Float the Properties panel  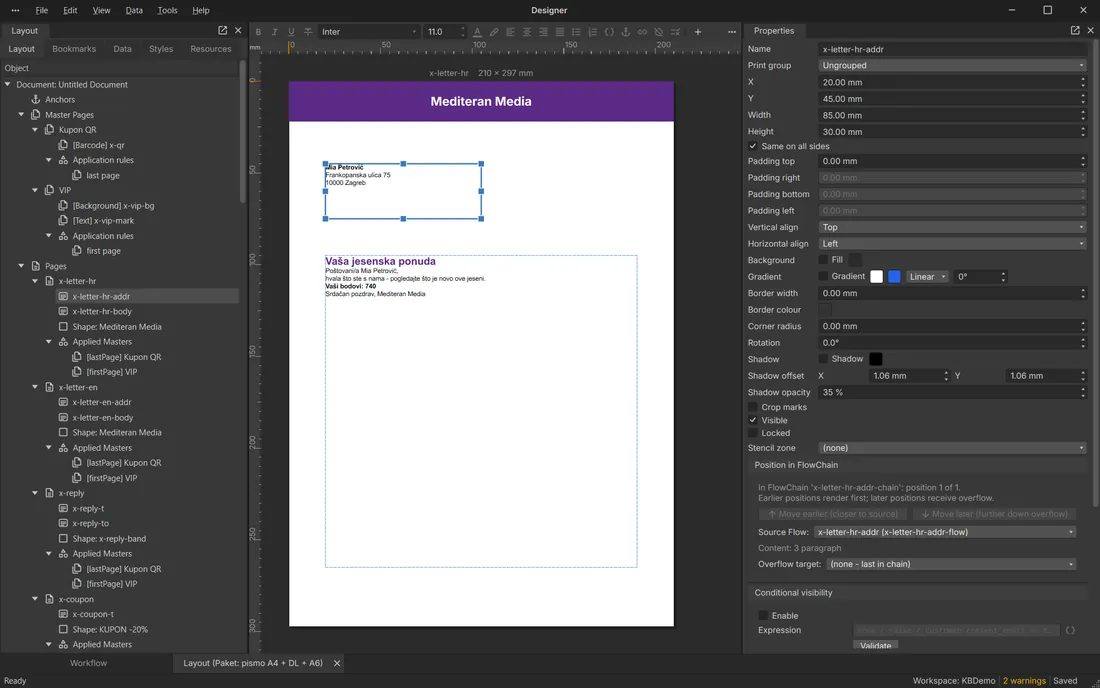coord(1075,30)
